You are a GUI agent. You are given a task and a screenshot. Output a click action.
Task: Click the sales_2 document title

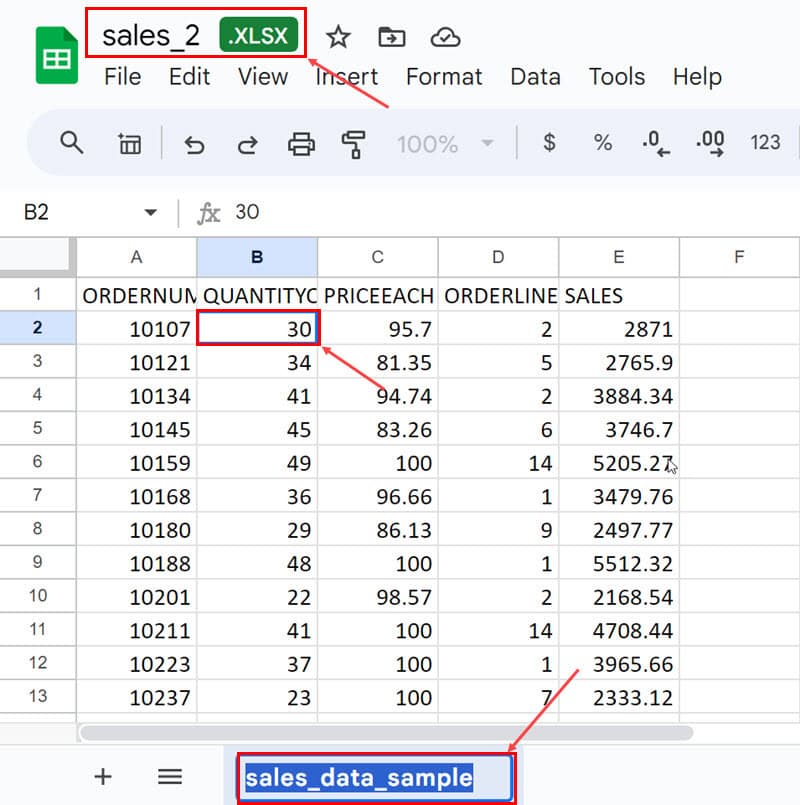click(151, 36)
